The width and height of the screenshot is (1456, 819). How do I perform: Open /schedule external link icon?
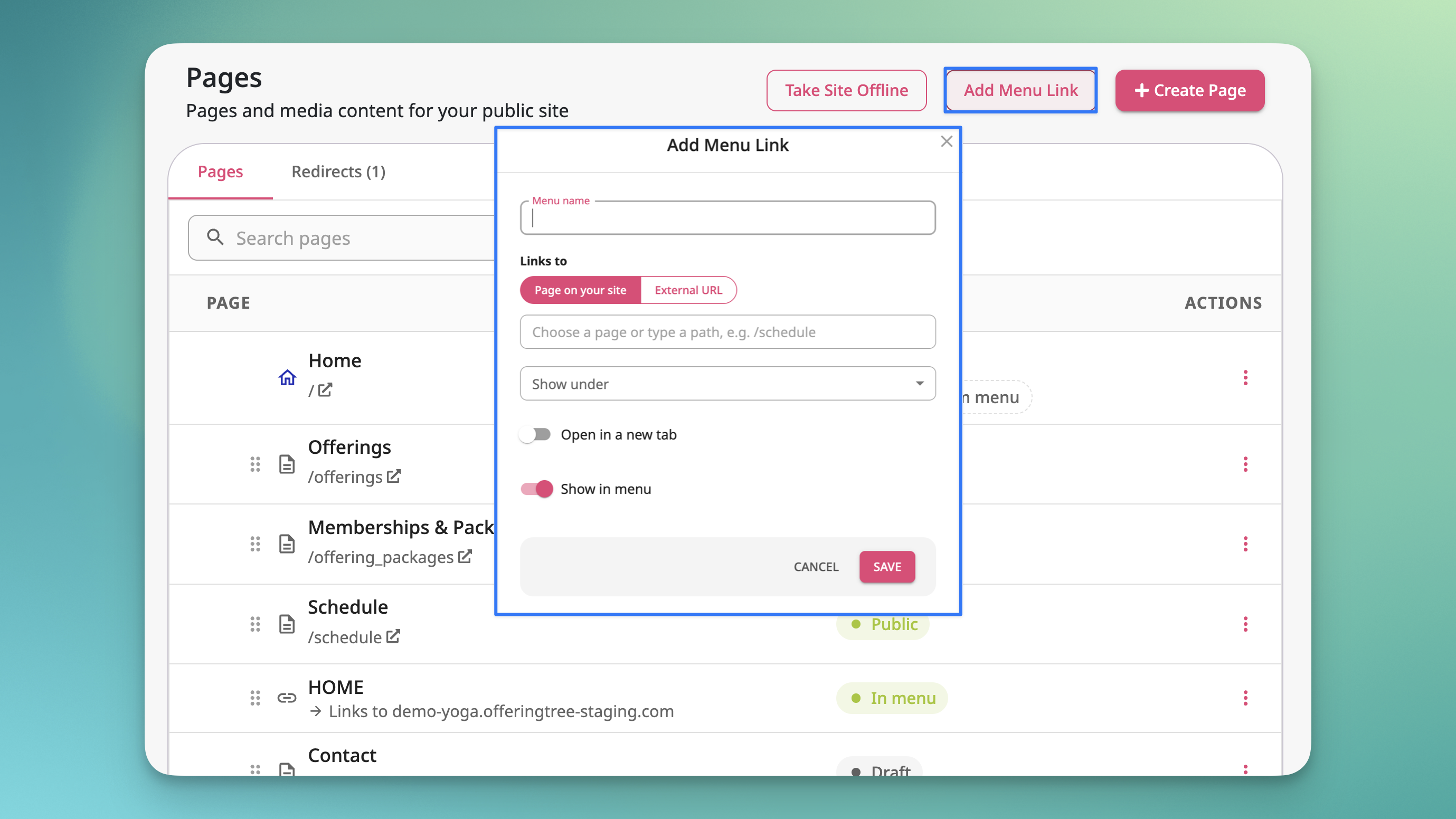click(x=393, y=636)
